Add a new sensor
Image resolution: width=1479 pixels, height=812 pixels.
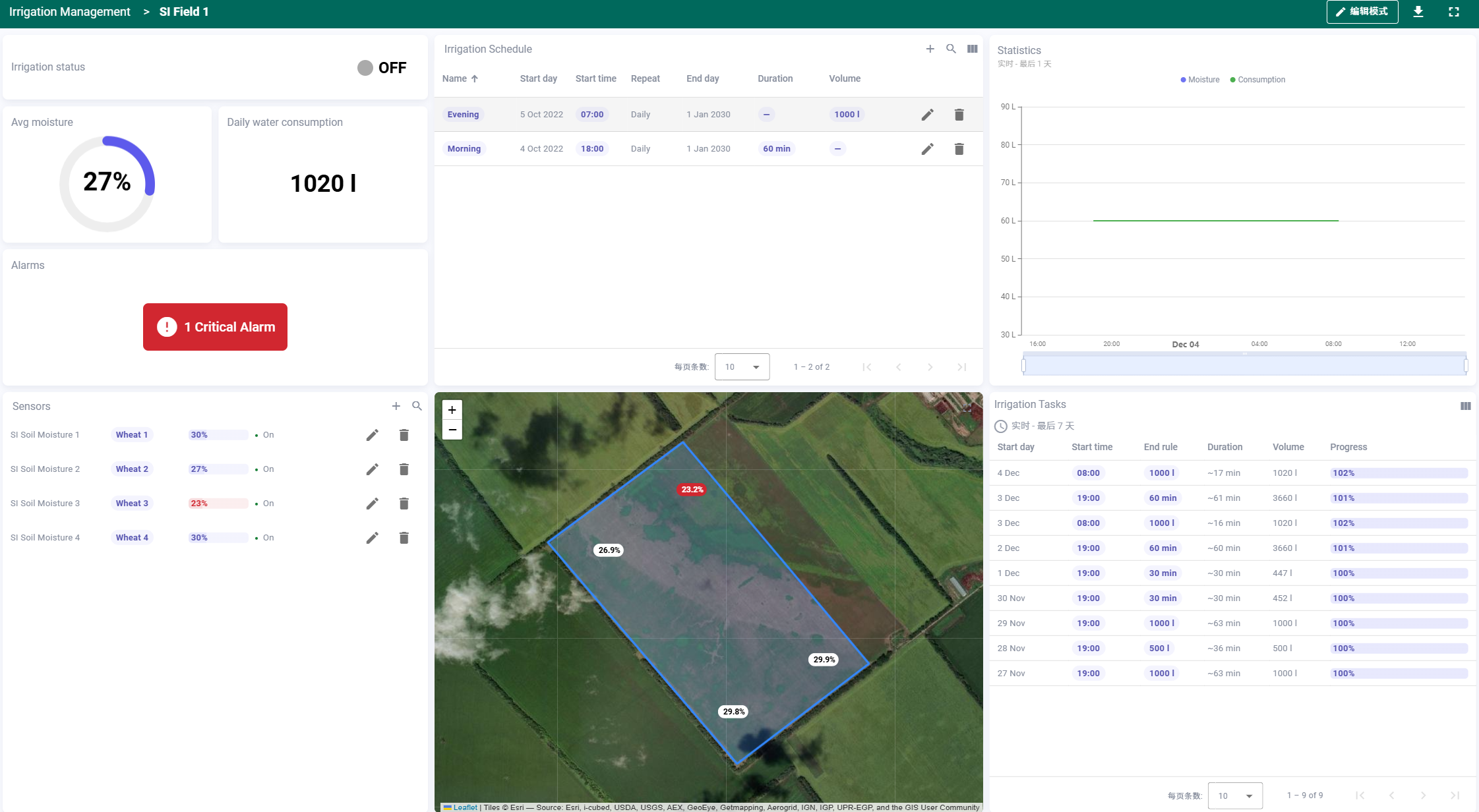pyautogui.click(x=396, y=406)
